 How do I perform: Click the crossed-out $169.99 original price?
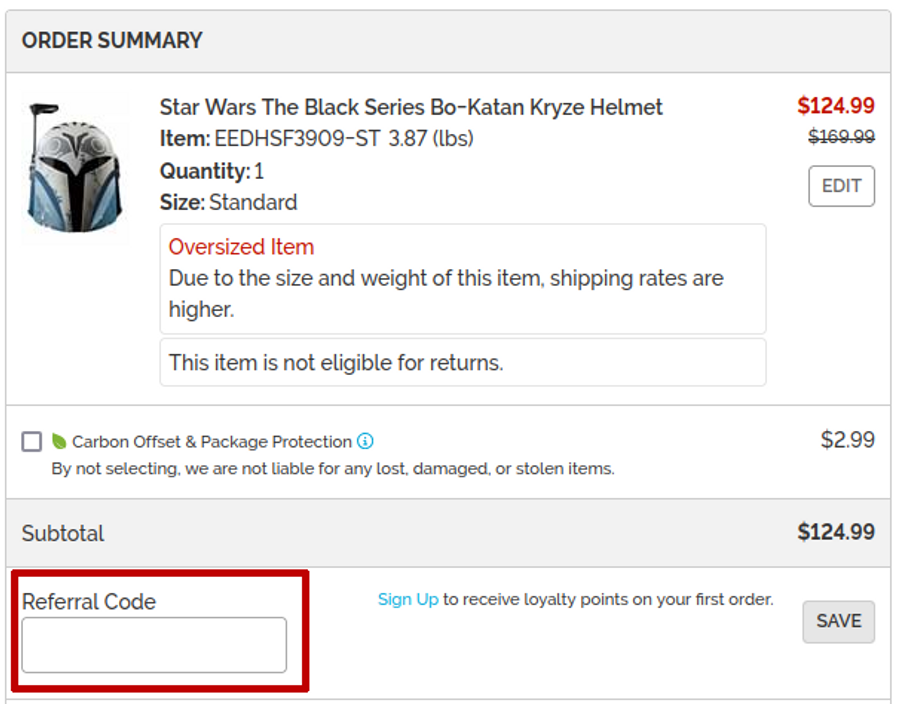coord(841,137)
